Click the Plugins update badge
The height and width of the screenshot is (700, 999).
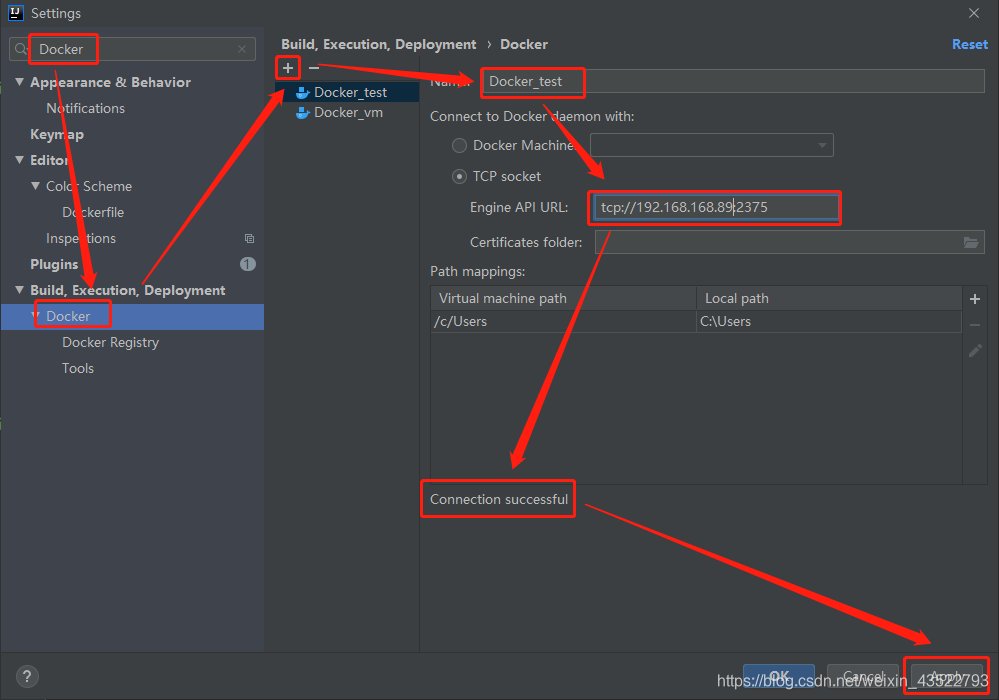tap(248, 264)
